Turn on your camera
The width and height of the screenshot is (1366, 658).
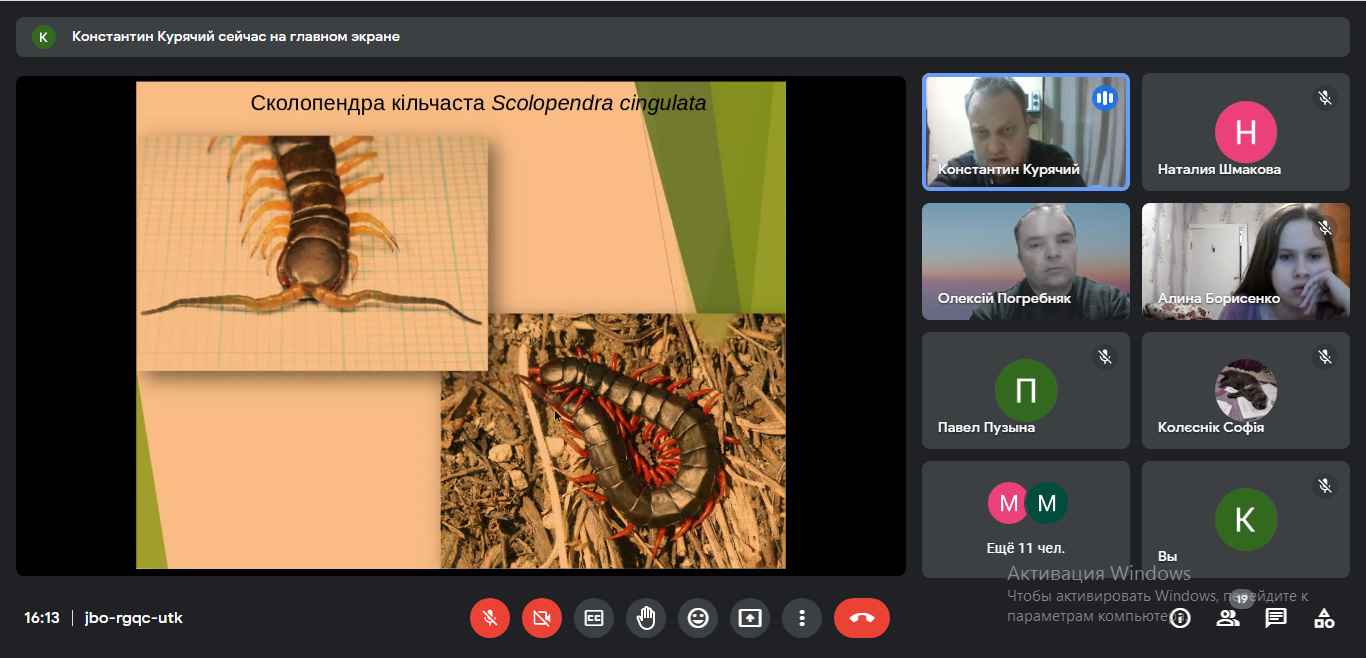542,618
